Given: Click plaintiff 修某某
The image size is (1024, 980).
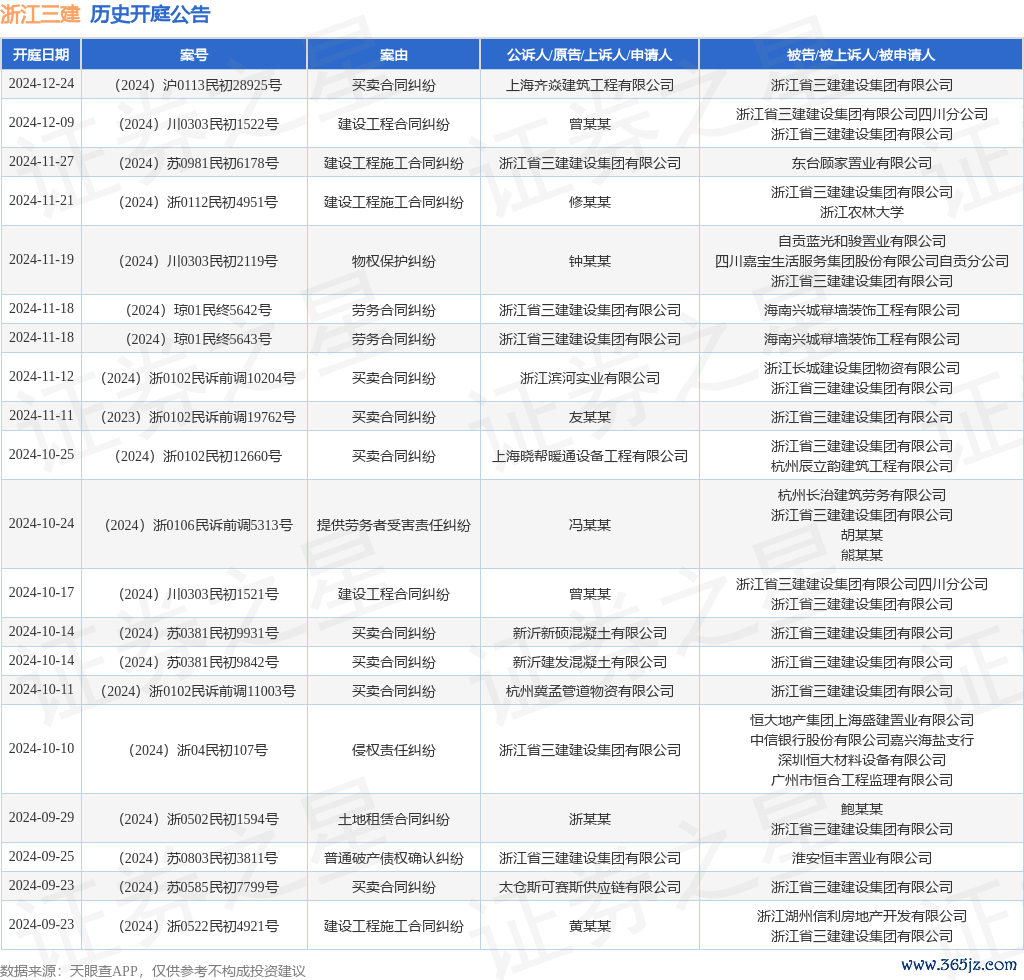Looking at the screenshot, I should point(590,202).
